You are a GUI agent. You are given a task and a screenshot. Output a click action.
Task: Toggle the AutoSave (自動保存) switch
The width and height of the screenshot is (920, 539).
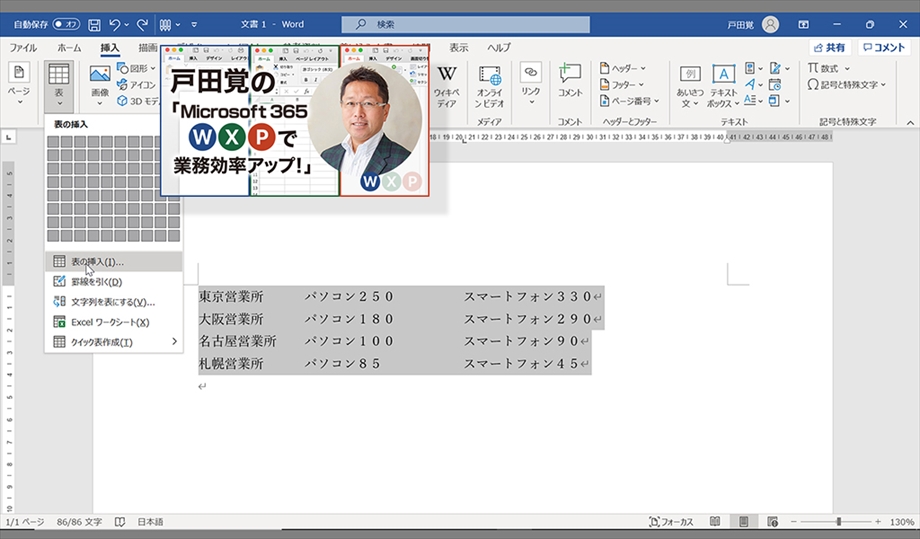(x=66, y=25)
